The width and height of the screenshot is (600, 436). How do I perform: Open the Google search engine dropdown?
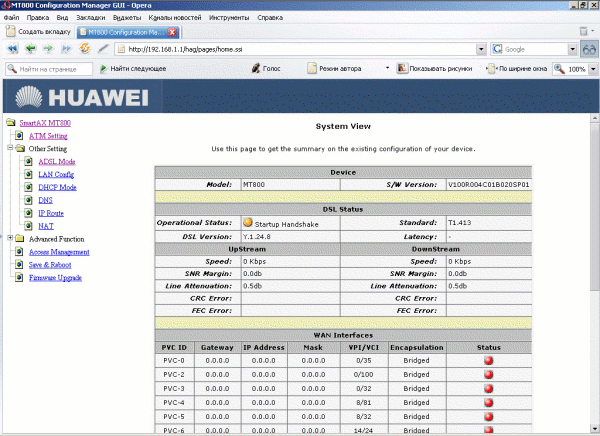tap(572, 49)
